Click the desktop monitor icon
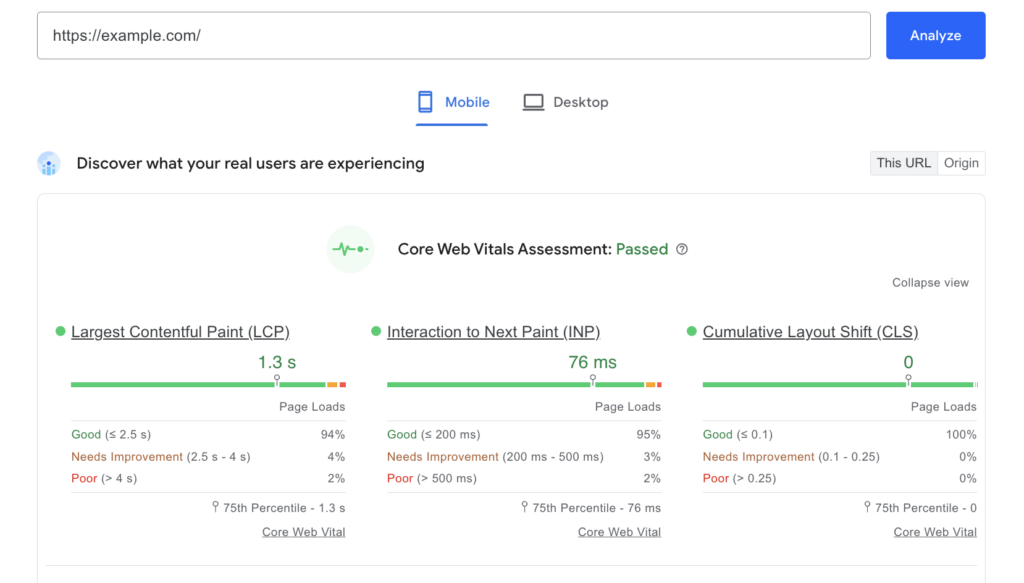 click(x=531, y=101)
